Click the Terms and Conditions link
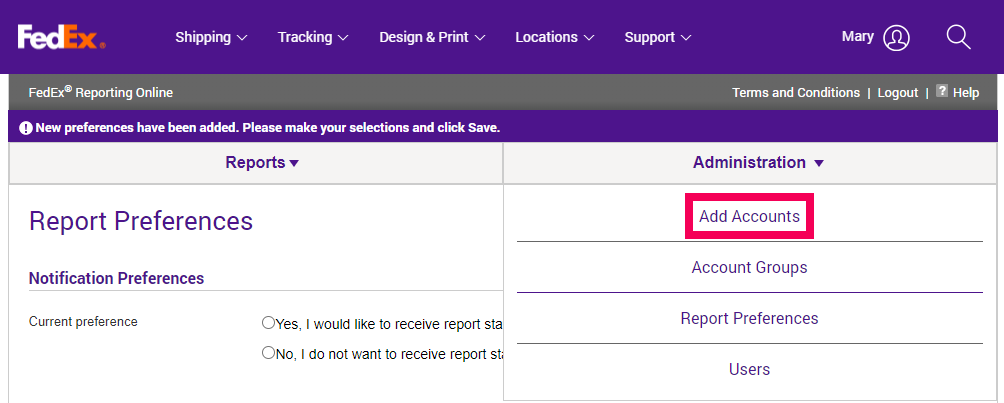1004x403 pixels. click(796, 93)
